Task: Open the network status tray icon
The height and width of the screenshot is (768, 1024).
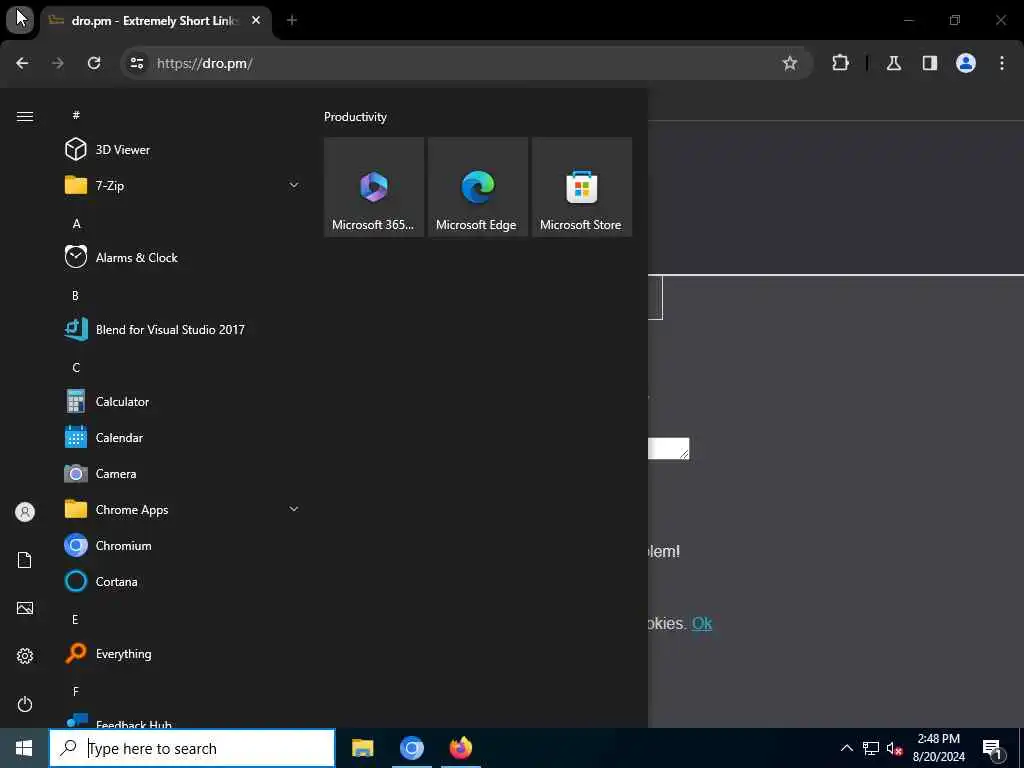Action: 871,748
